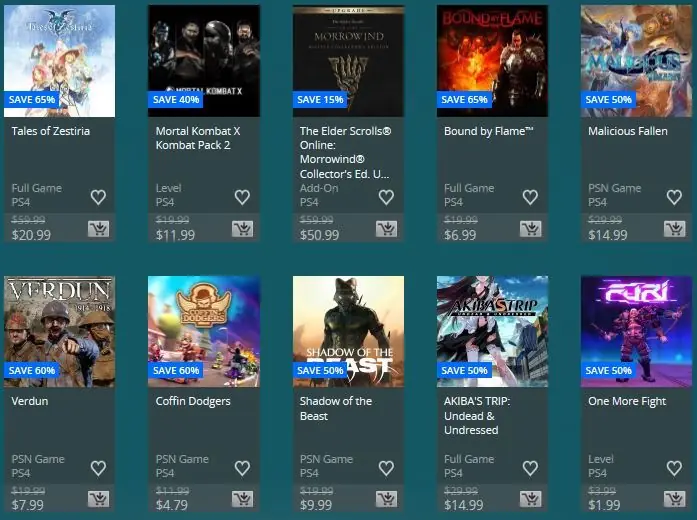Open AKIBA'S TRIP: Undead & Undressed title

(477, 416)
